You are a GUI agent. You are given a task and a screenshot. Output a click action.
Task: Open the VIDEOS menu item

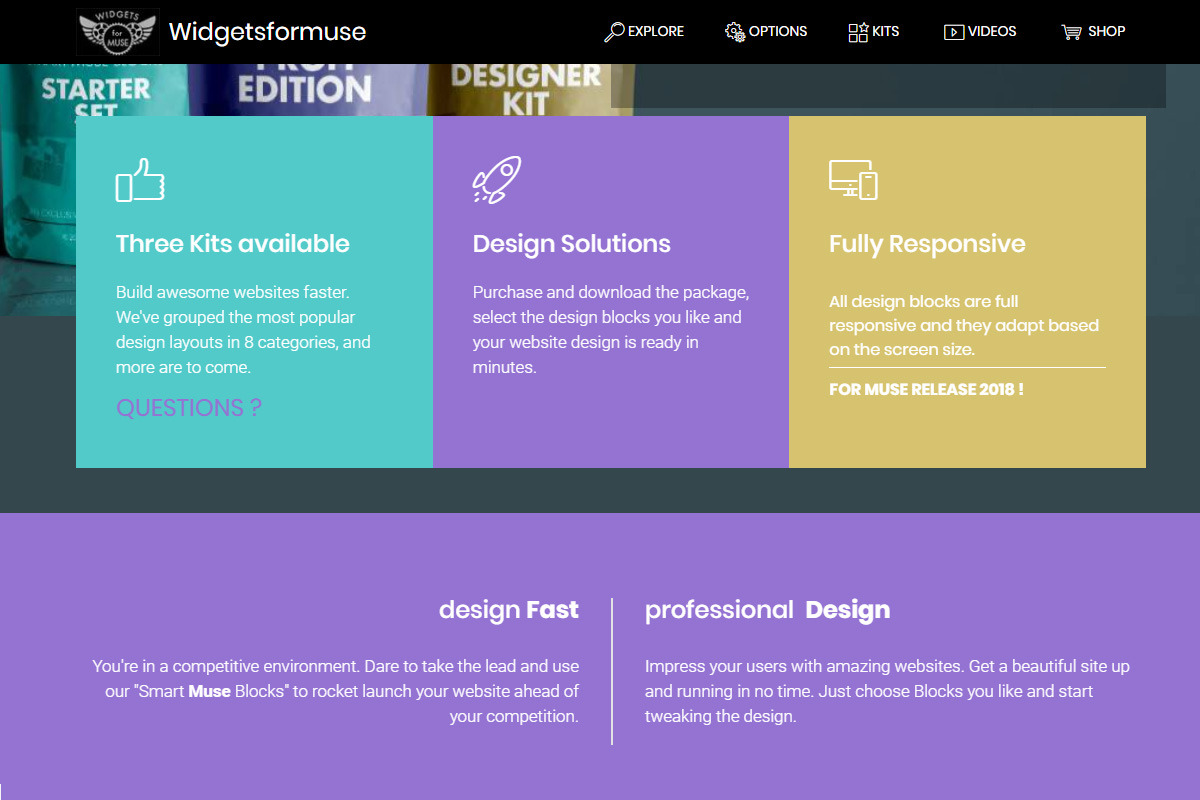coord(992,31)
